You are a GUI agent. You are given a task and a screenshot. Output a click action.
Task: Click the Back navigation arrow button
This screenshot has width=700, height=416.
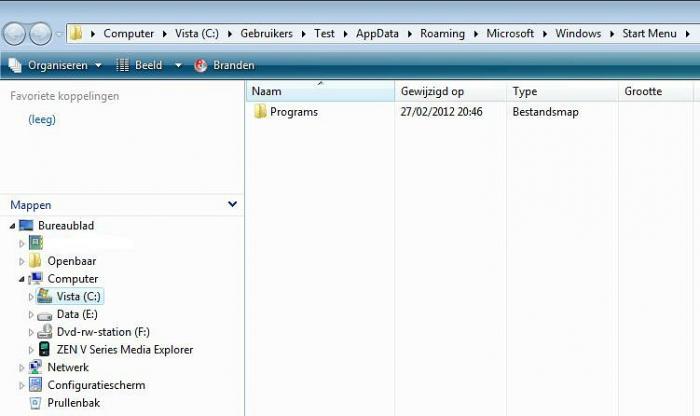click(x=14, y=34)
